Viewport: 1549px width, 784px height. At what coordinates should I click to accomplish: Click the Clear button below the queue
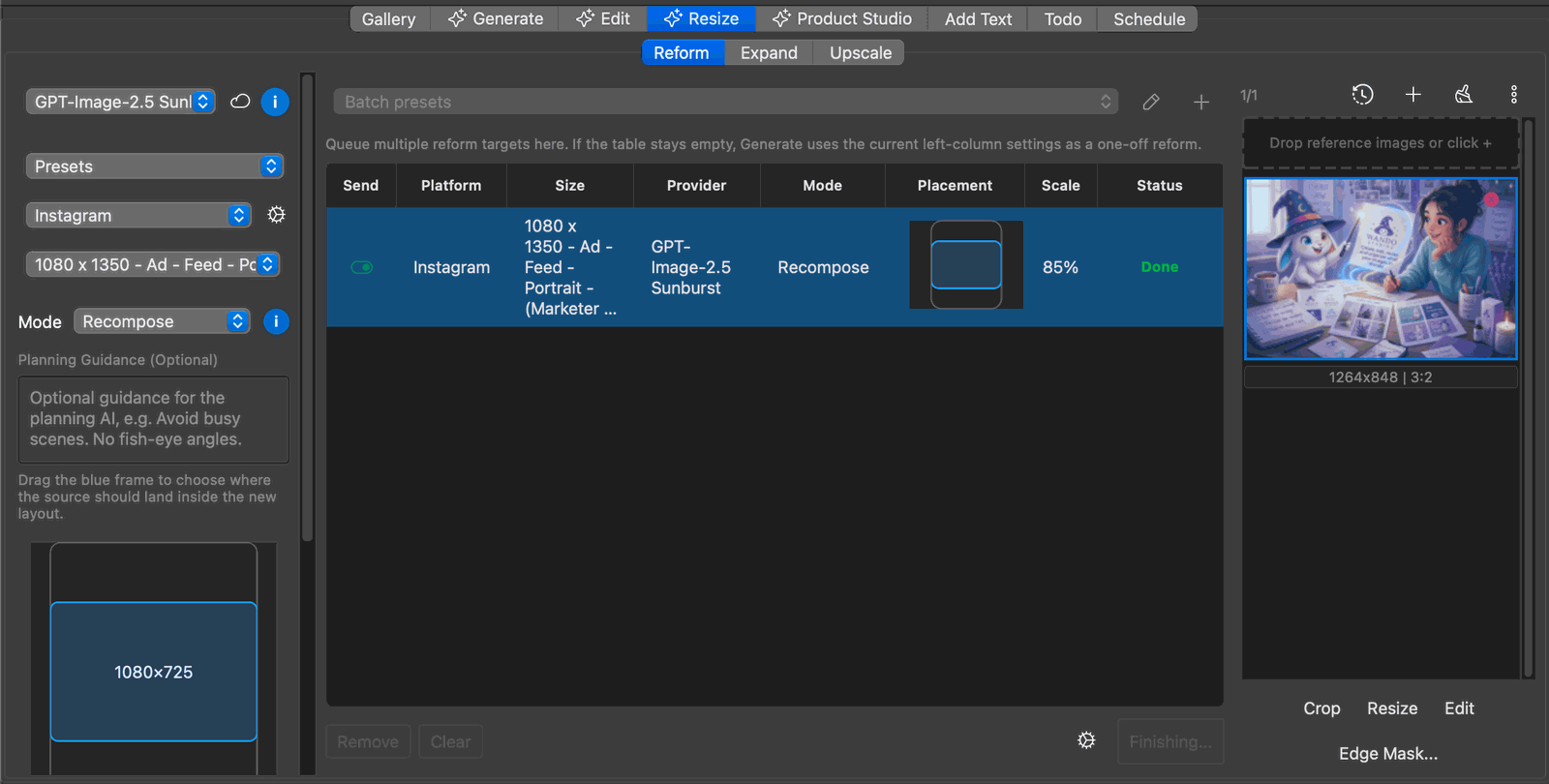(451, 741)
